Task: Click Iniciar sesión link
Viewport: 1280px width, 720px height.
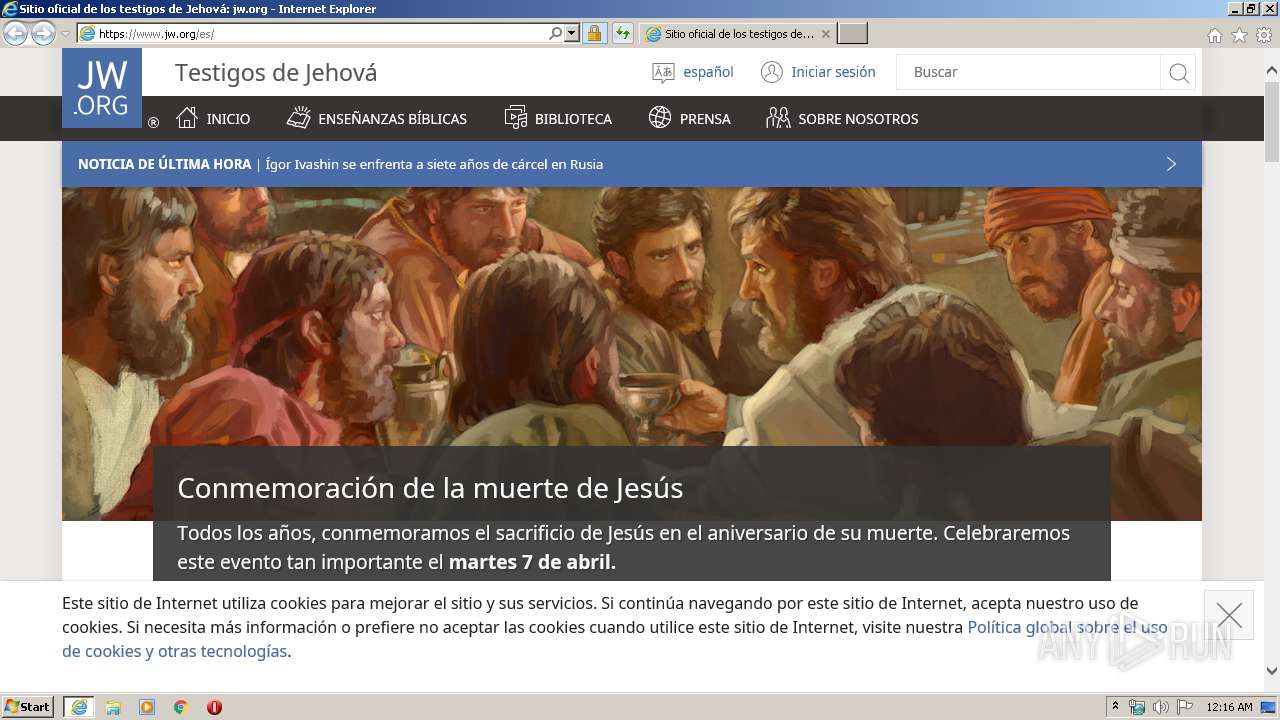Action: click(x=833, y=72)
